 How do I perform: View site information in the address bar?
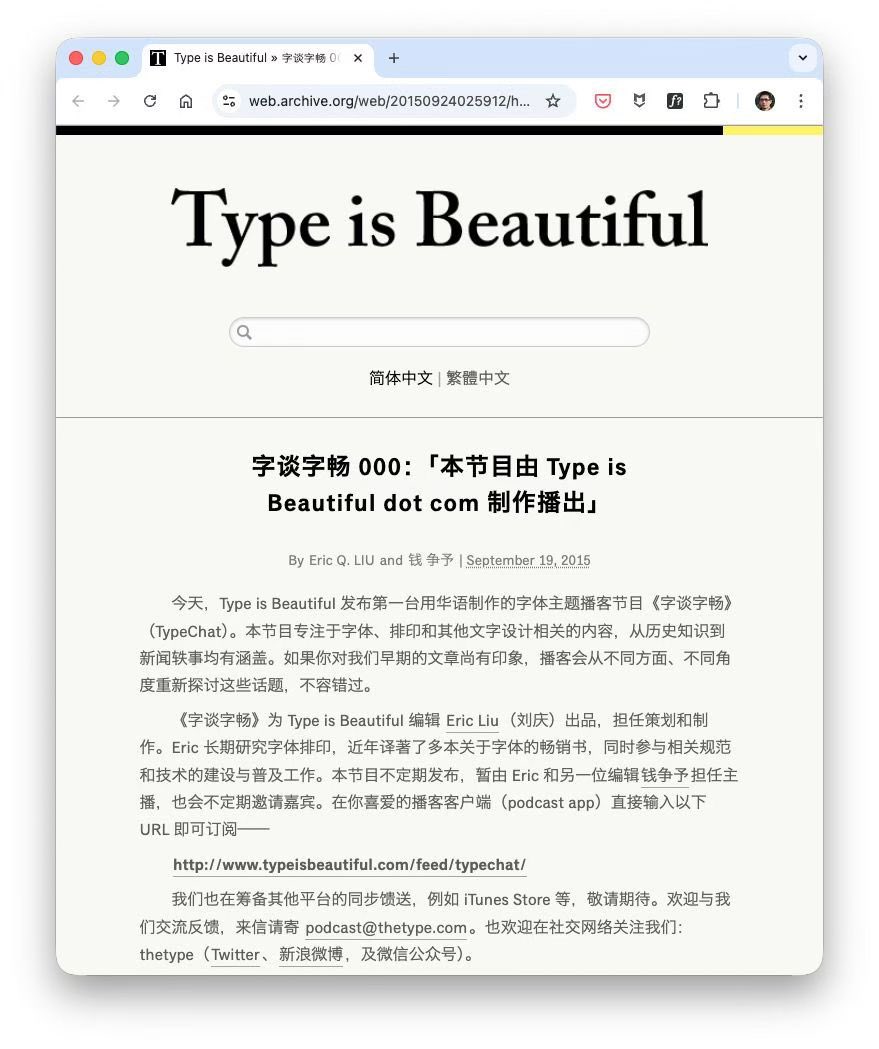coord(228,101)
